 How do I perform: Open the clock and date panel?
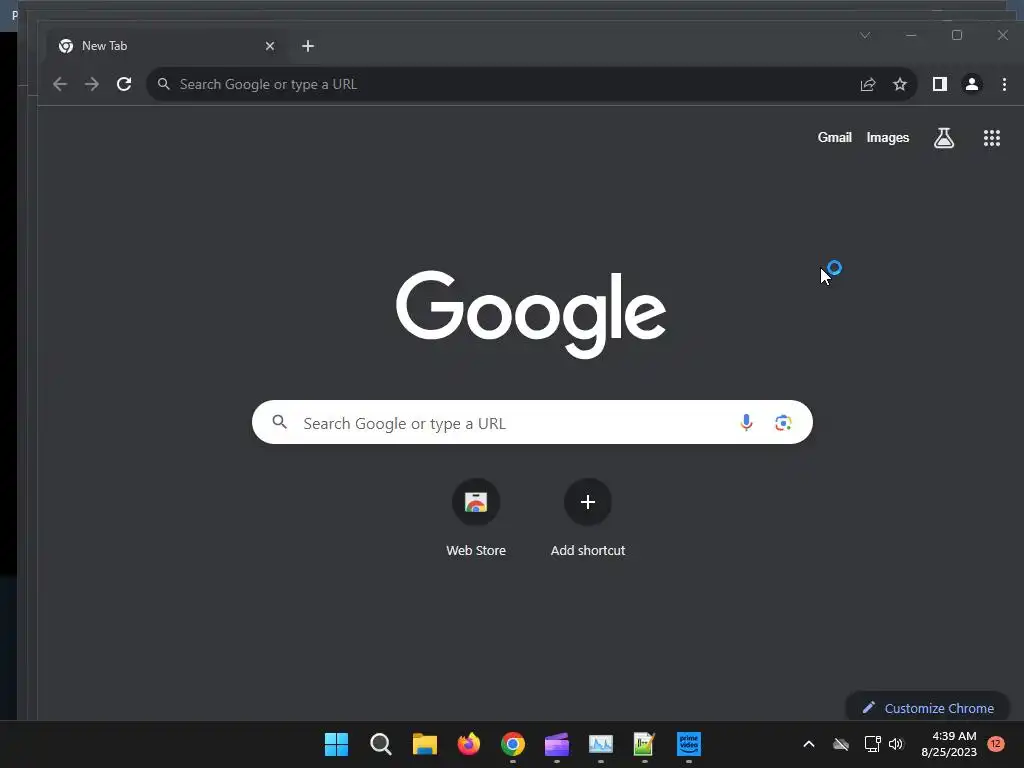click(949, 744)
